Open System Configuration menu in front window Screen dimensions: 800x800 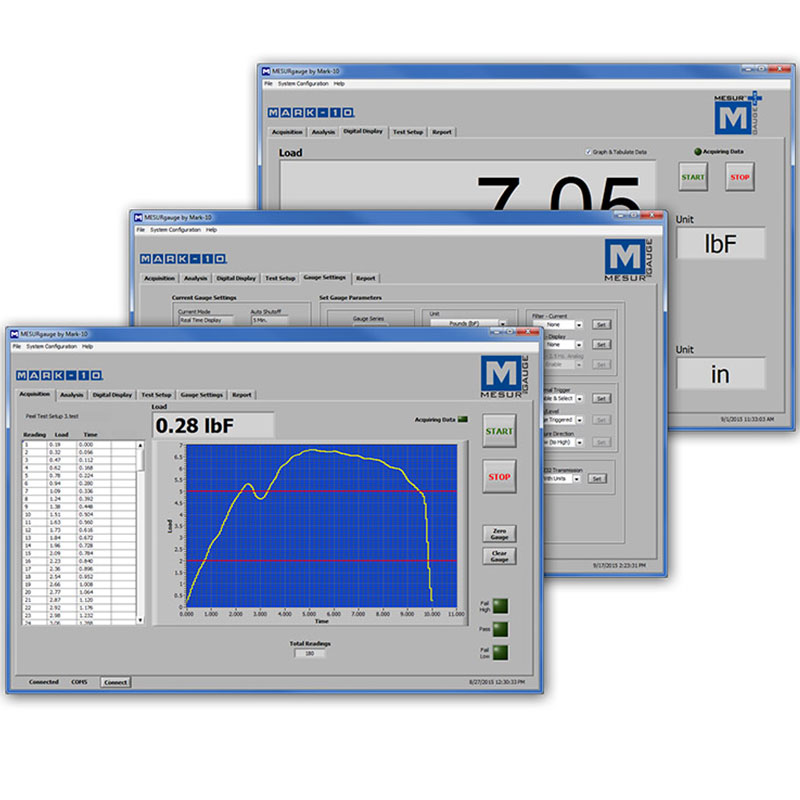[52, 346]
